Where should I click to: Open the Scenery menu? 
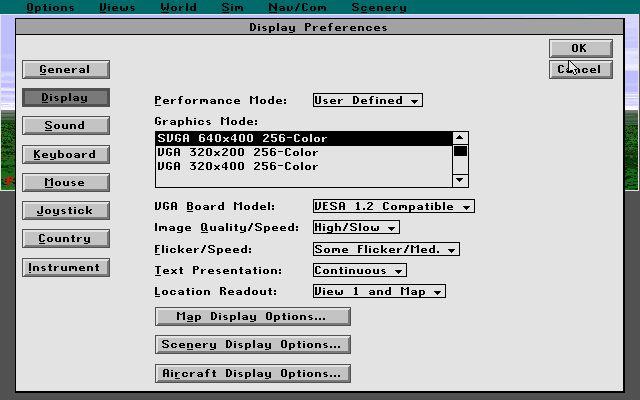click(379, 7)
